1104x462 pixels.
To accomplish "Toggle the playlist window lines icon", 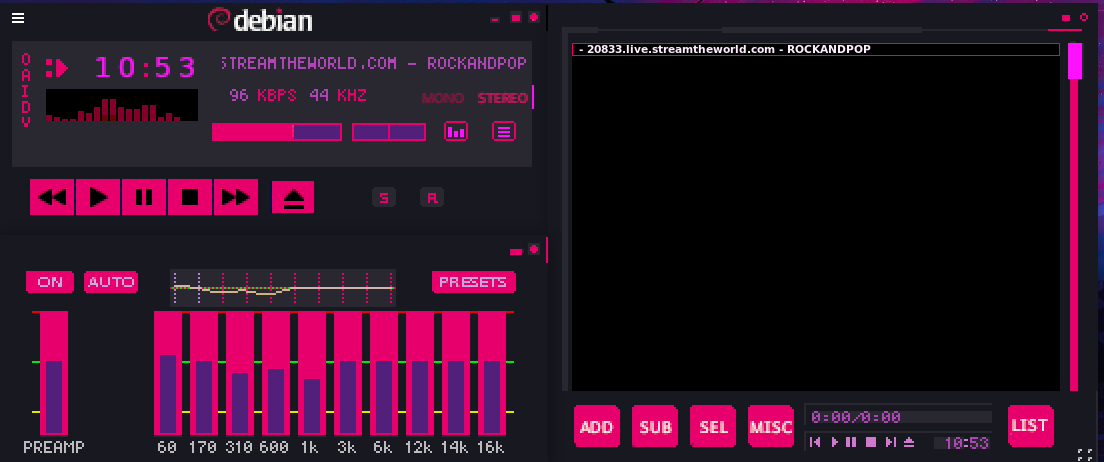I will (x=504, y=131).
